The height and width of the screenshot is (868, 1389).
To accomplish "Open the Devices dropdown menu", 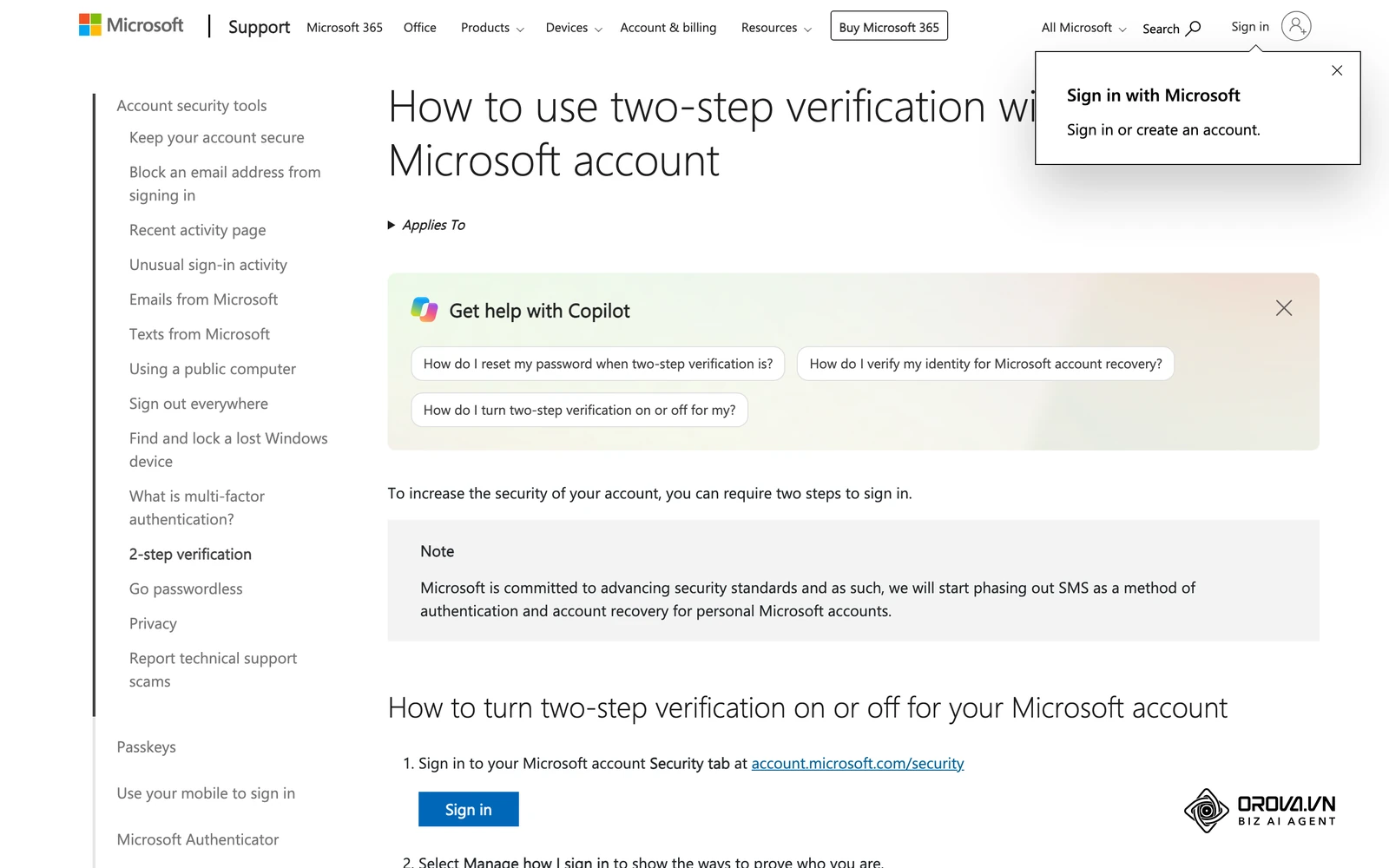I will [x=574, y=28].
